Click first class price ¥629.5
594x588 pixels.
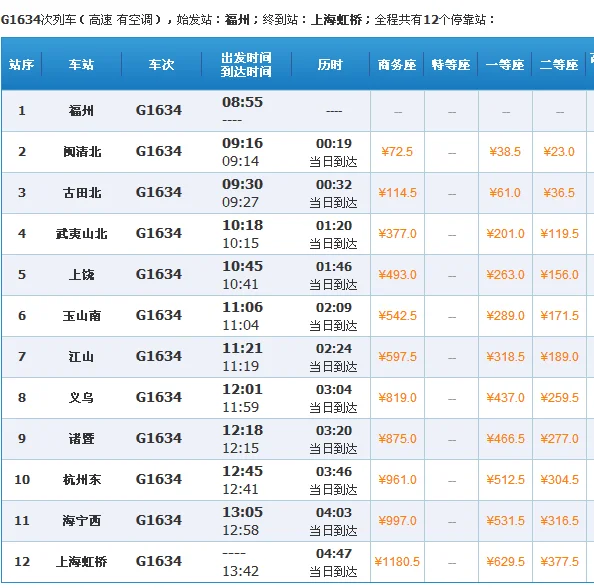505,561
